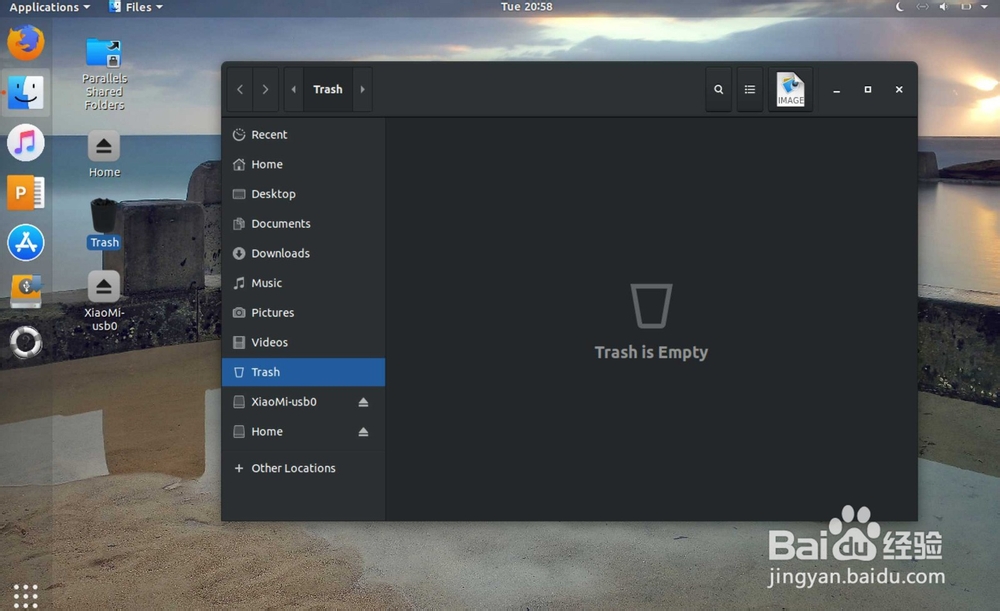
Task: Launch the music player dock icon
Action: point(26,142)
